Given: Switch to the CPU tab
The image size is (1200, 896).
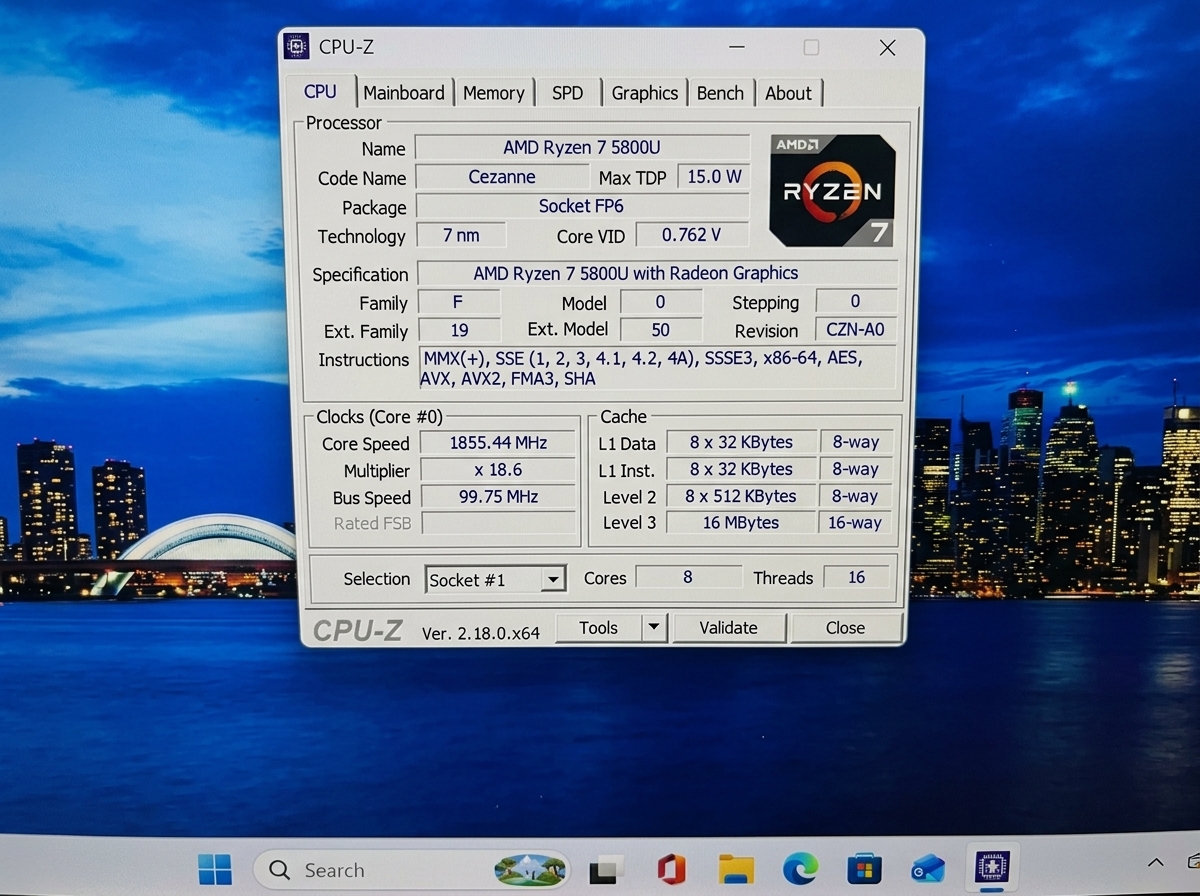Looking at the screenshot, I should coord(320,92).
